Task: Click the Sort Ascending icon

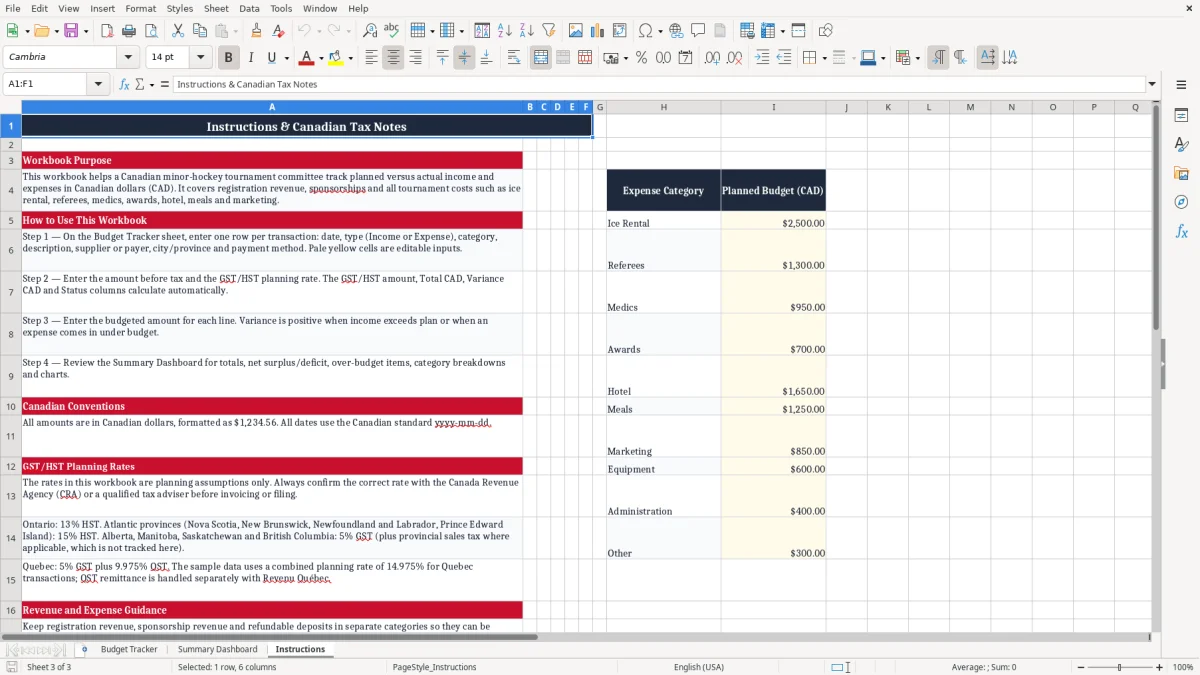Action: coord(504,31)
